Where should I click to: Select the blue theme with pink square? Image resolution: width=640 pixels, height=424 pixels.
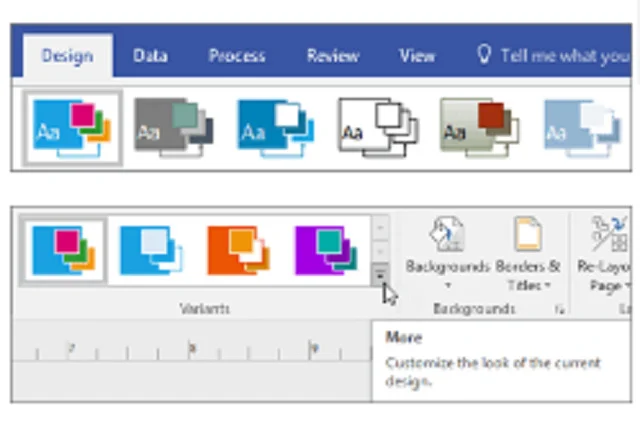(72, 128)
